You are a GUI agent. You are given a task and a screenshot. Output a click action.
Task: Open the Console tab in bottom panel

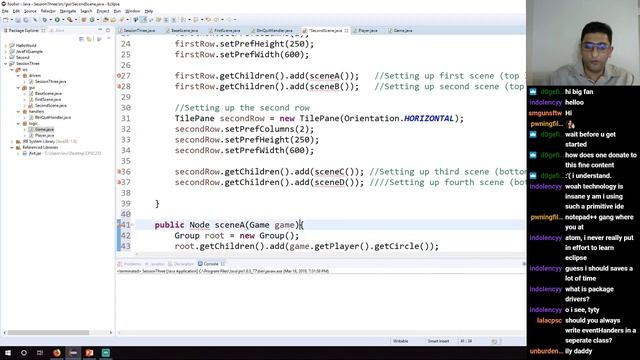point(211,264)
